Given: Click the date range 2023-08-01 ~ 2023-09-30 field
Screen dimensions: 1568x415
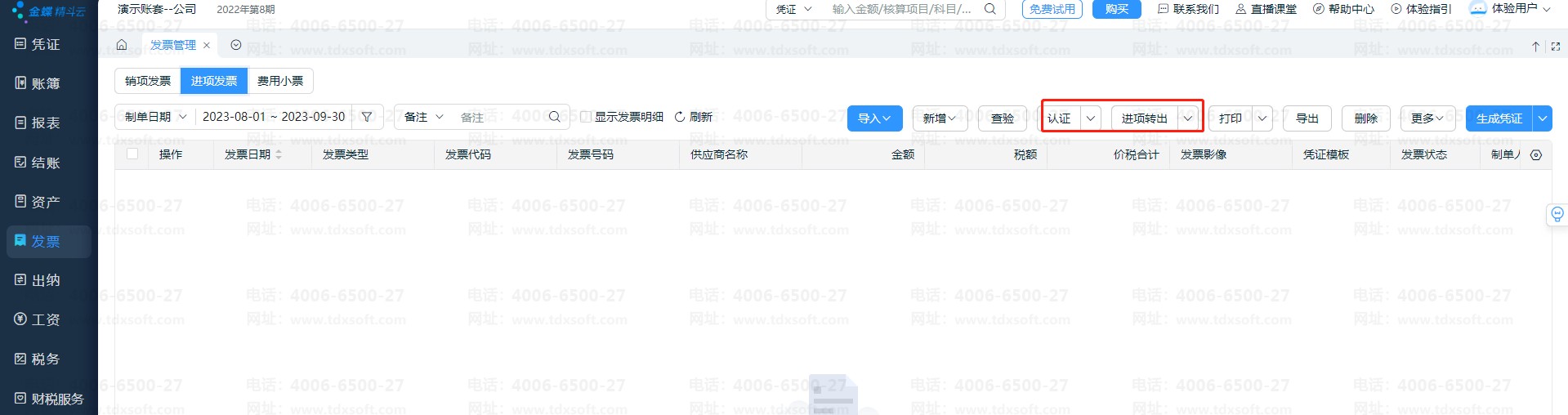Looking at the screenshot, I should pyautogui.click(x=274, y=117).
